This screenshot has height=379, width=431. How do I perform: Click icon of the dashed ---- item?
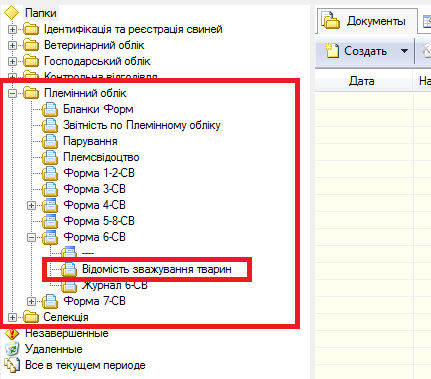click(x=69, y=252)
